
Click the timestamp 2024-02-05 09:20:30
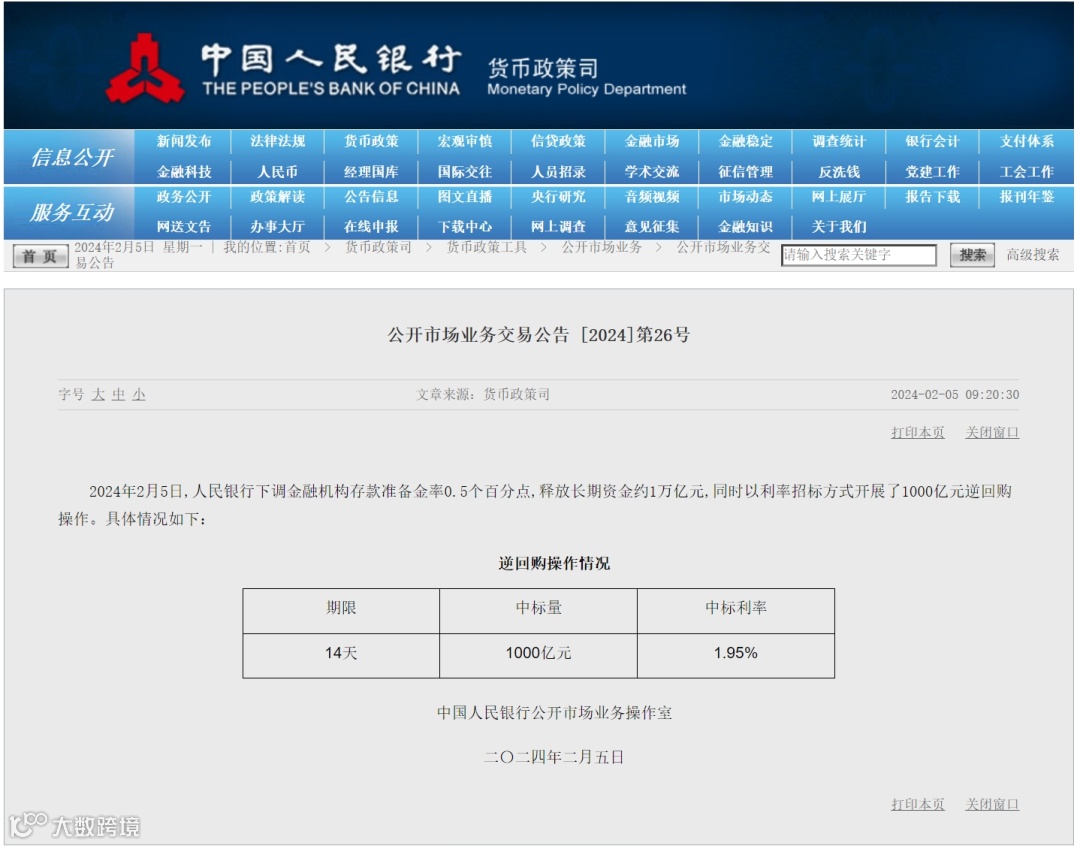point(955,395)
